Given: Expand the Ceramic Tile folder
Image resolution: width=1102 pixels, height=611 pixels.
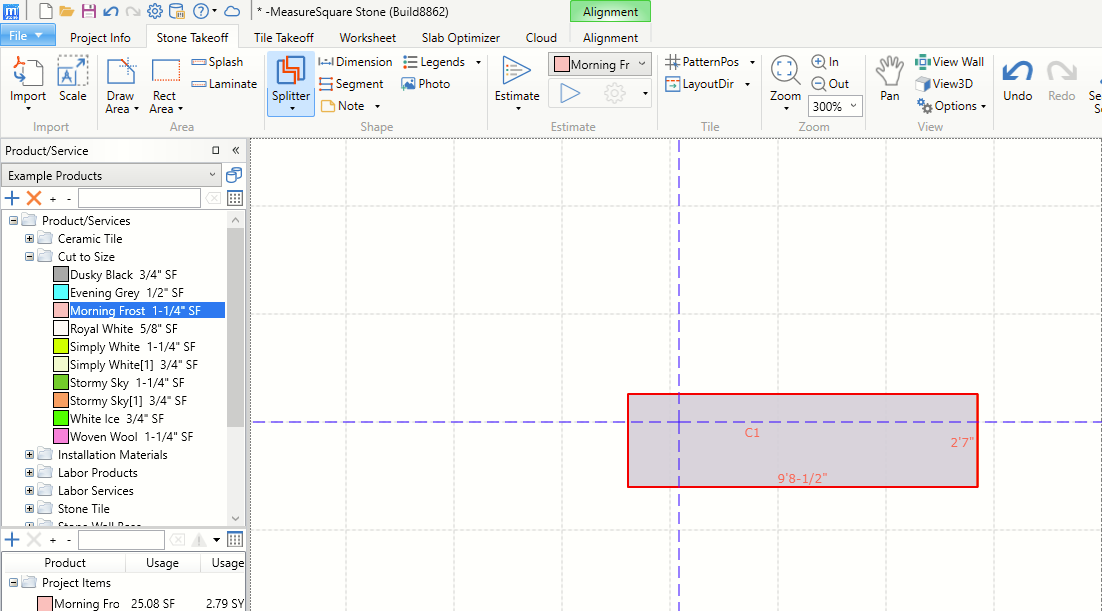Looking at the screenshot, I should [x=30, y=238].
